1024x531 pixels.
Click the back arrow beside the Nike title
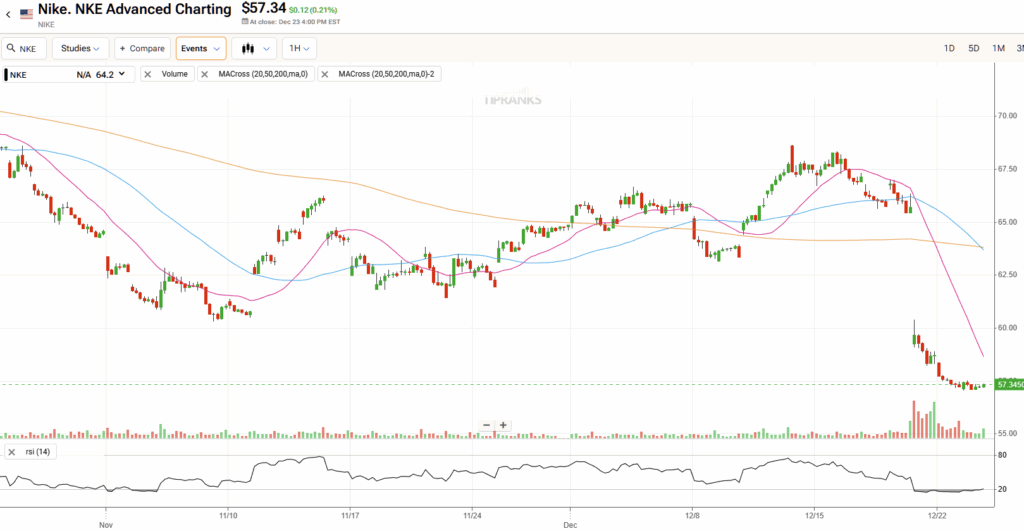point(8,15)
